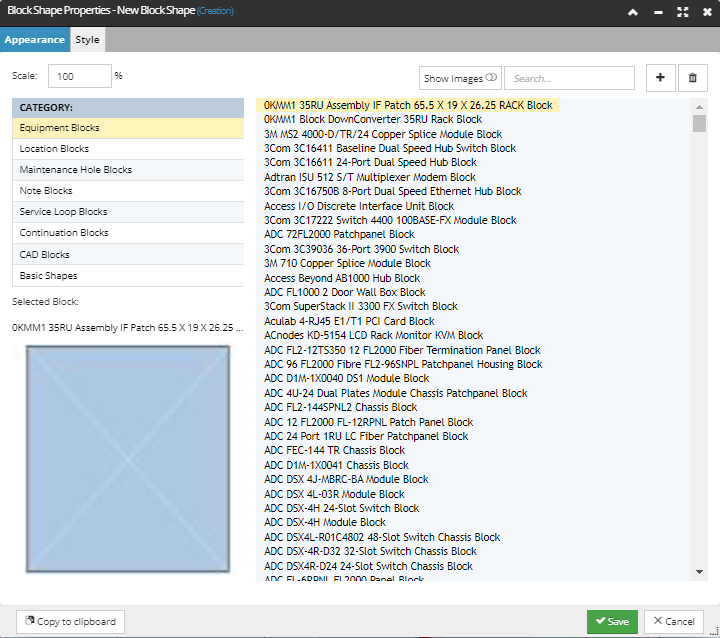Select ADC DSX4L-R01C4802 48-Slot Switch Chassis Block
The height and width of the screenshot is (638, 720).
382,537
